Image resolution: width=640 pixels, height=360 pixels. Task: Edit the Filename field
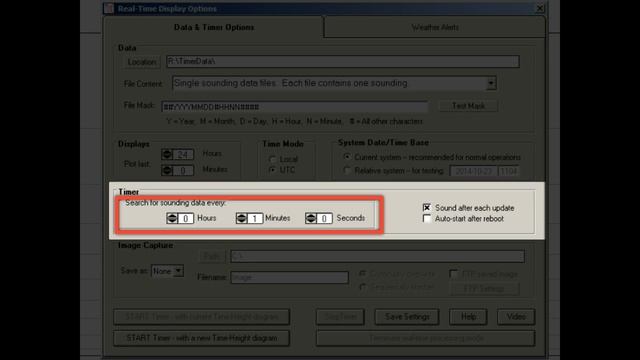point(289,278)
